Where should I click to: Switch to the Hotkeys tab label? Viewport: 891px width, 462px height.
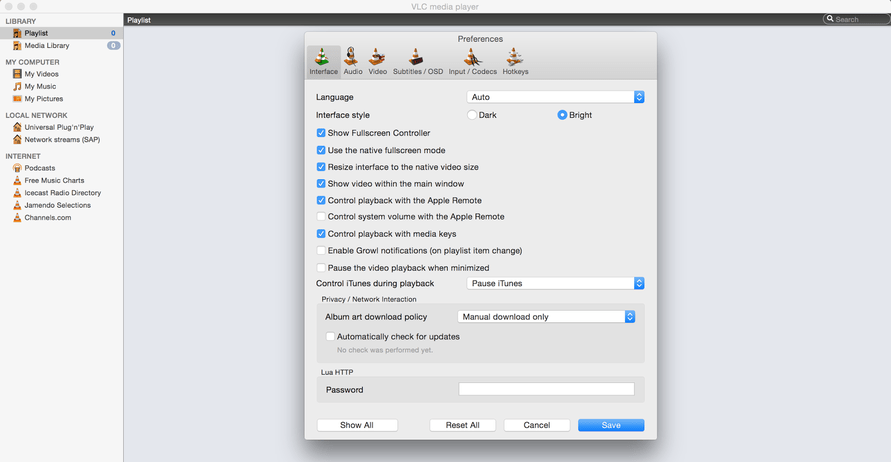click(515, 72)
